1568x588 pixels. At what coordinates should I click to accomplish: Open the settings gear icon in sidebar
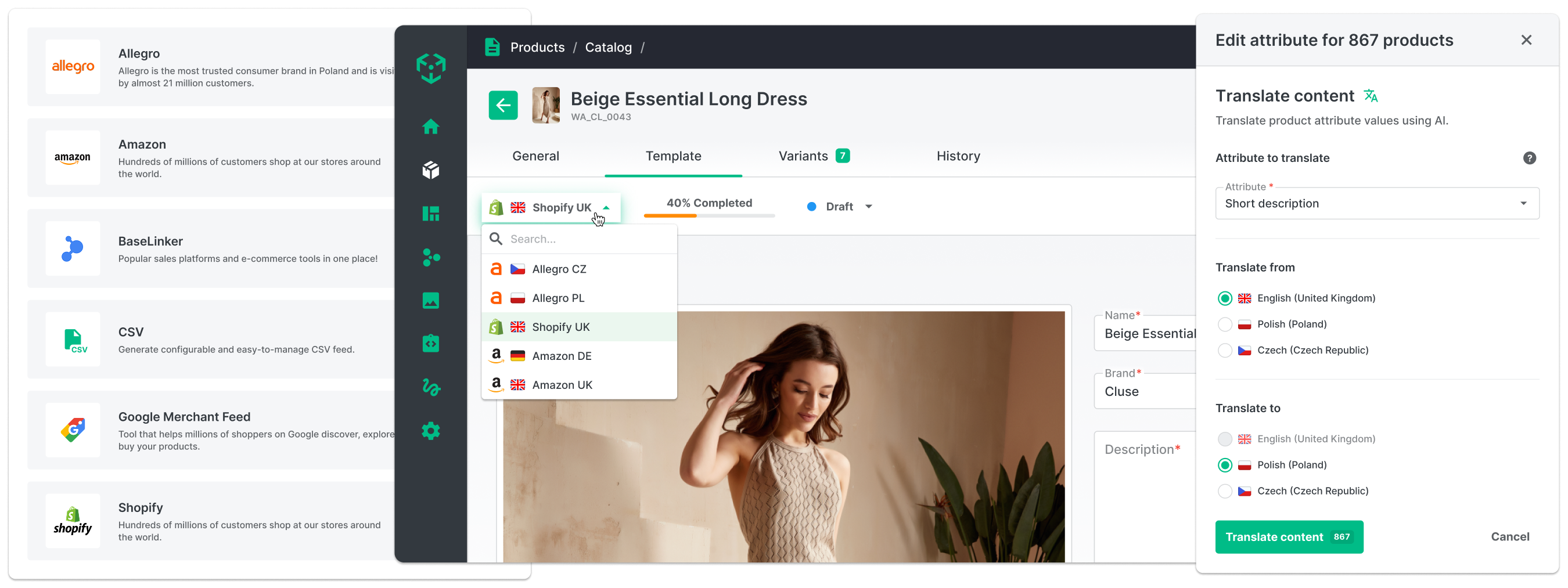(430, 431)
